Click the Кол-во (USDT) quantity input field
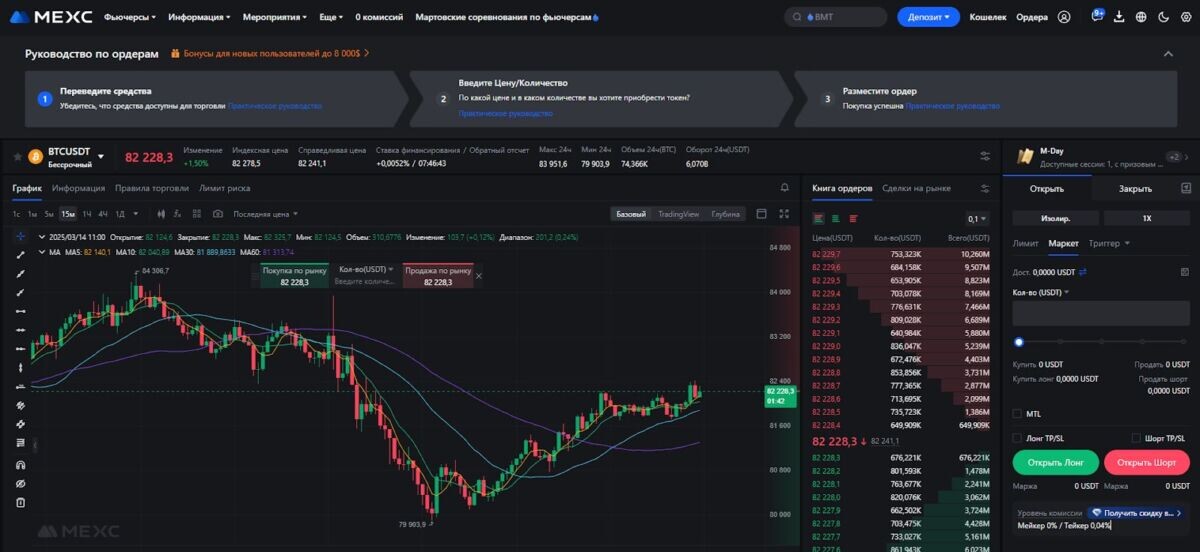 point(1101,313)
